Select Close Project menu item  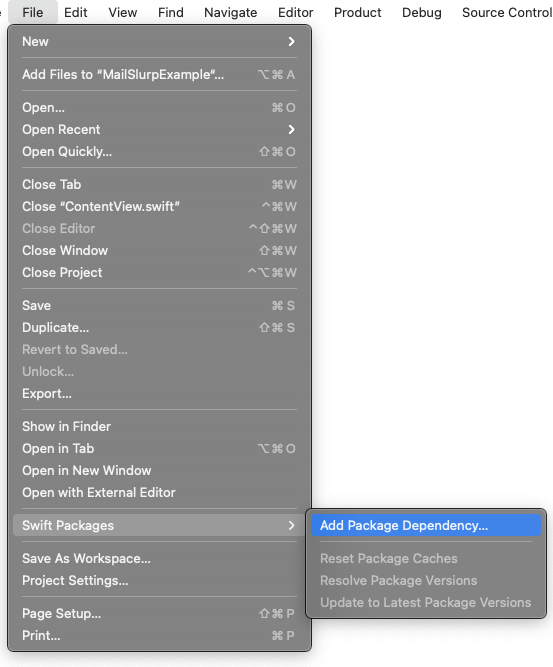click(159, 272)
